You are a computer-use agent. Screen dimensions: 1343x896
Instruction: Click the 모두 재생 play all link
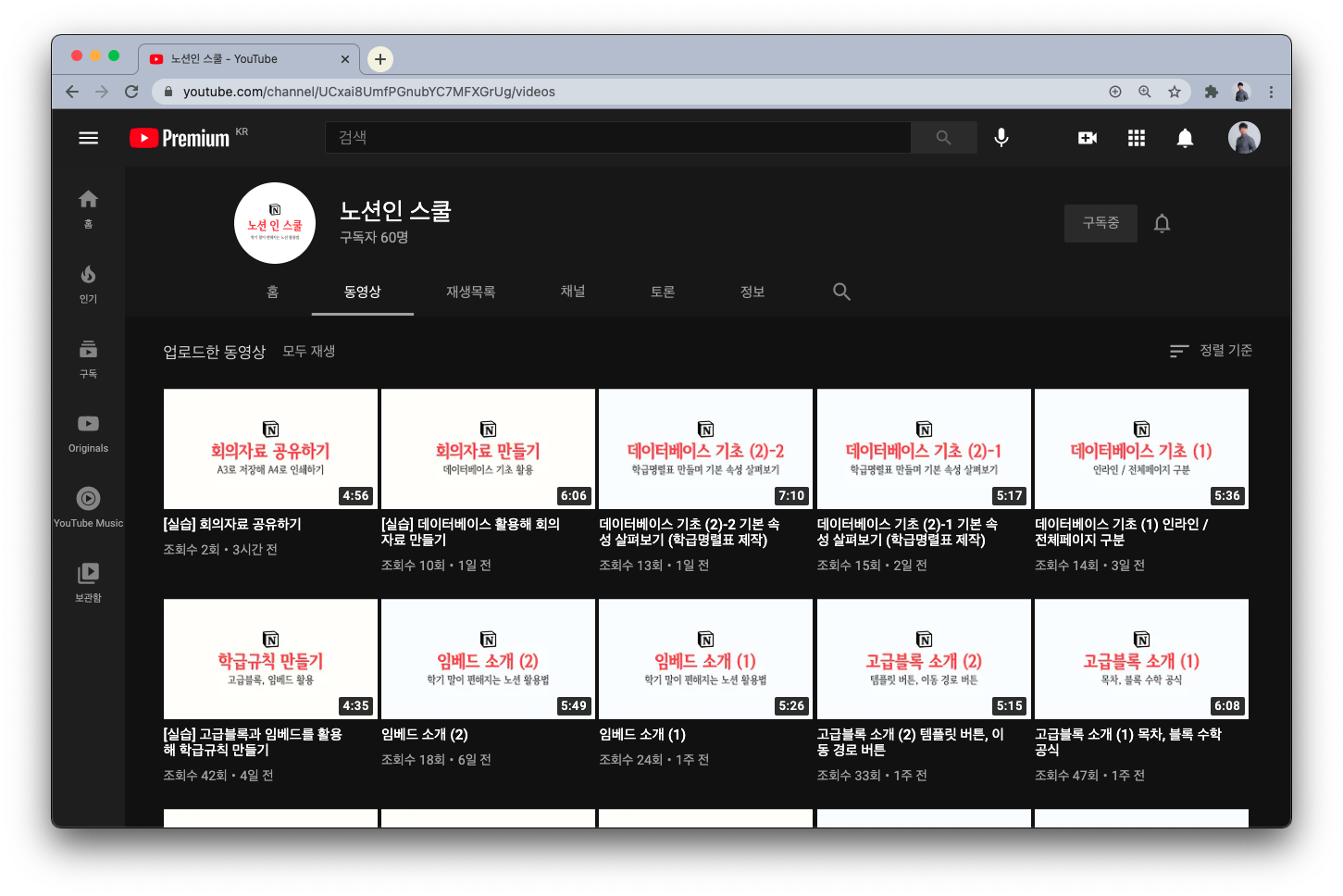pyautogui.click(x=309, y=351)
